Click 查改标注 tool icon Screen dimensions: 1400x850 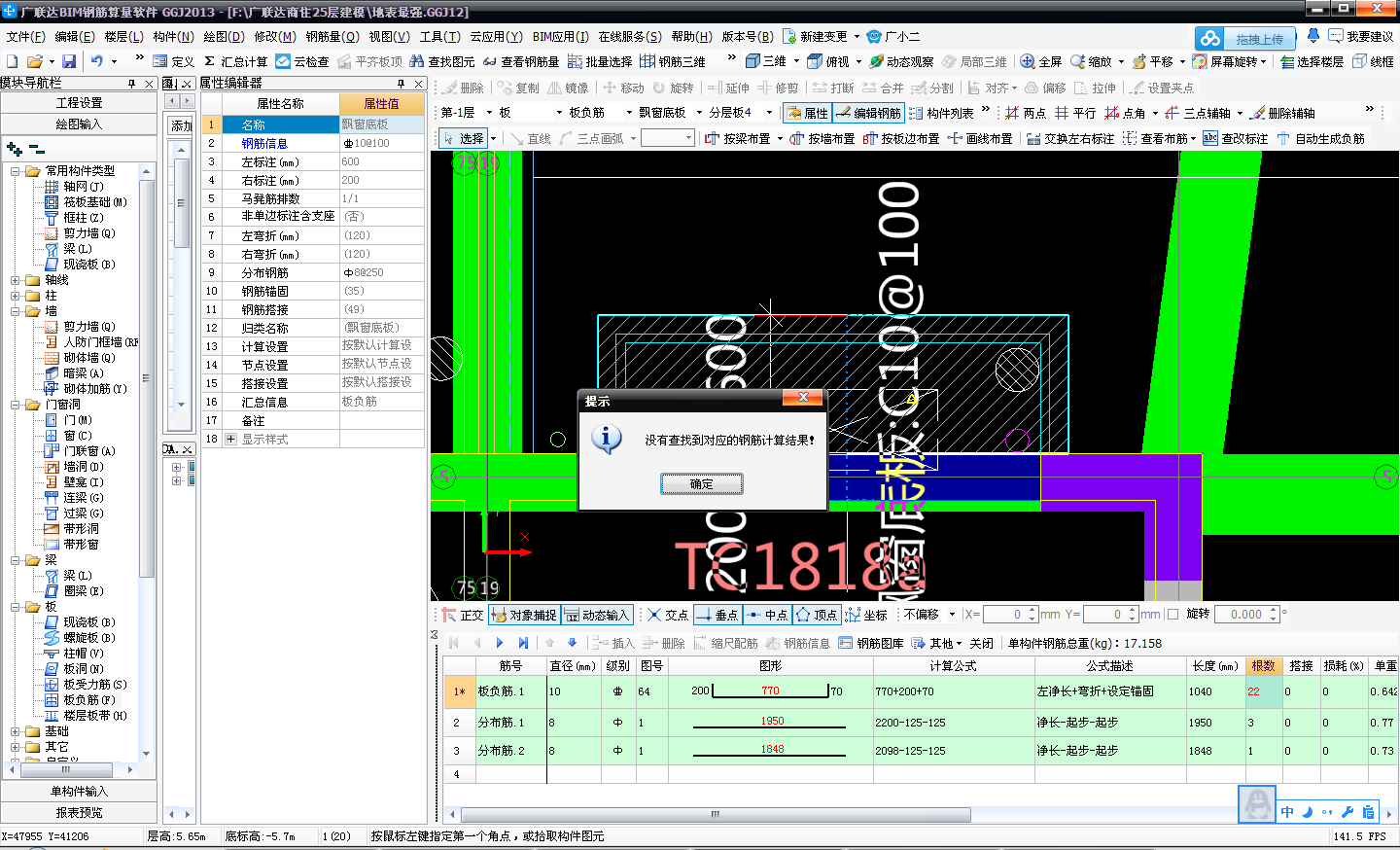click(1210, 138)
